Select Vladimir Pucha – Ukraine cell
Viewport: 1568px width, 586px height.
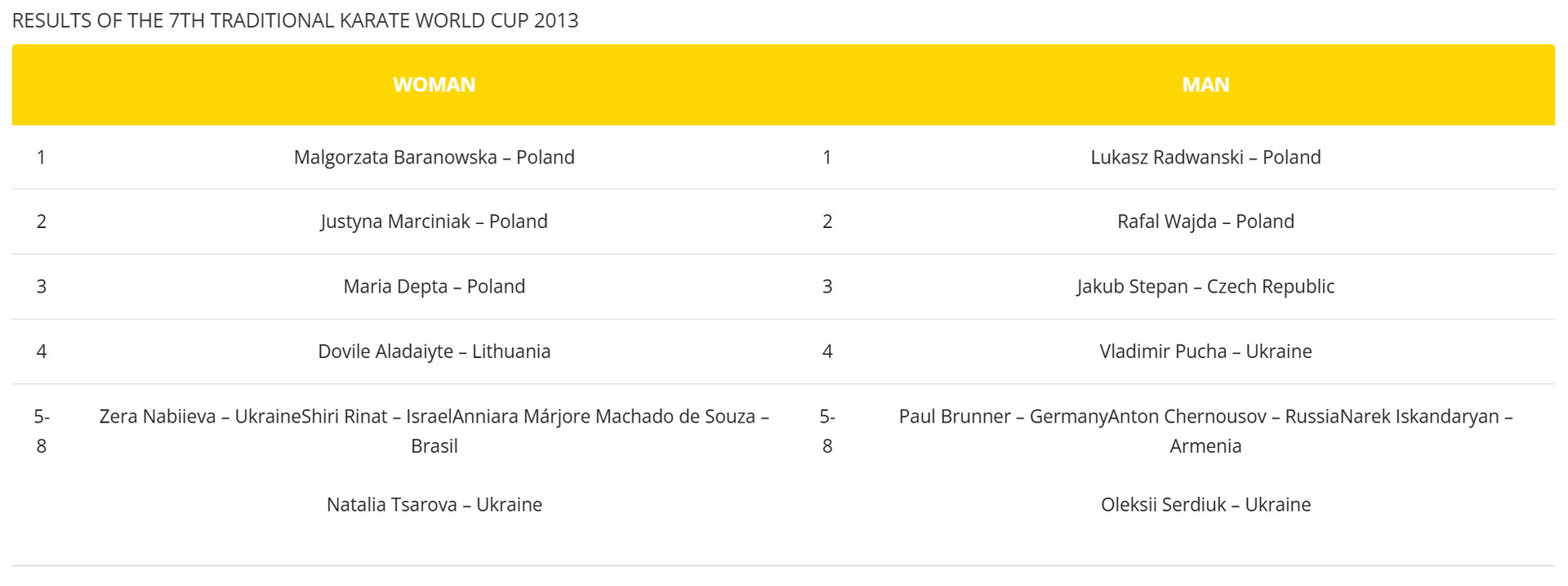(x=1205, y=351)
